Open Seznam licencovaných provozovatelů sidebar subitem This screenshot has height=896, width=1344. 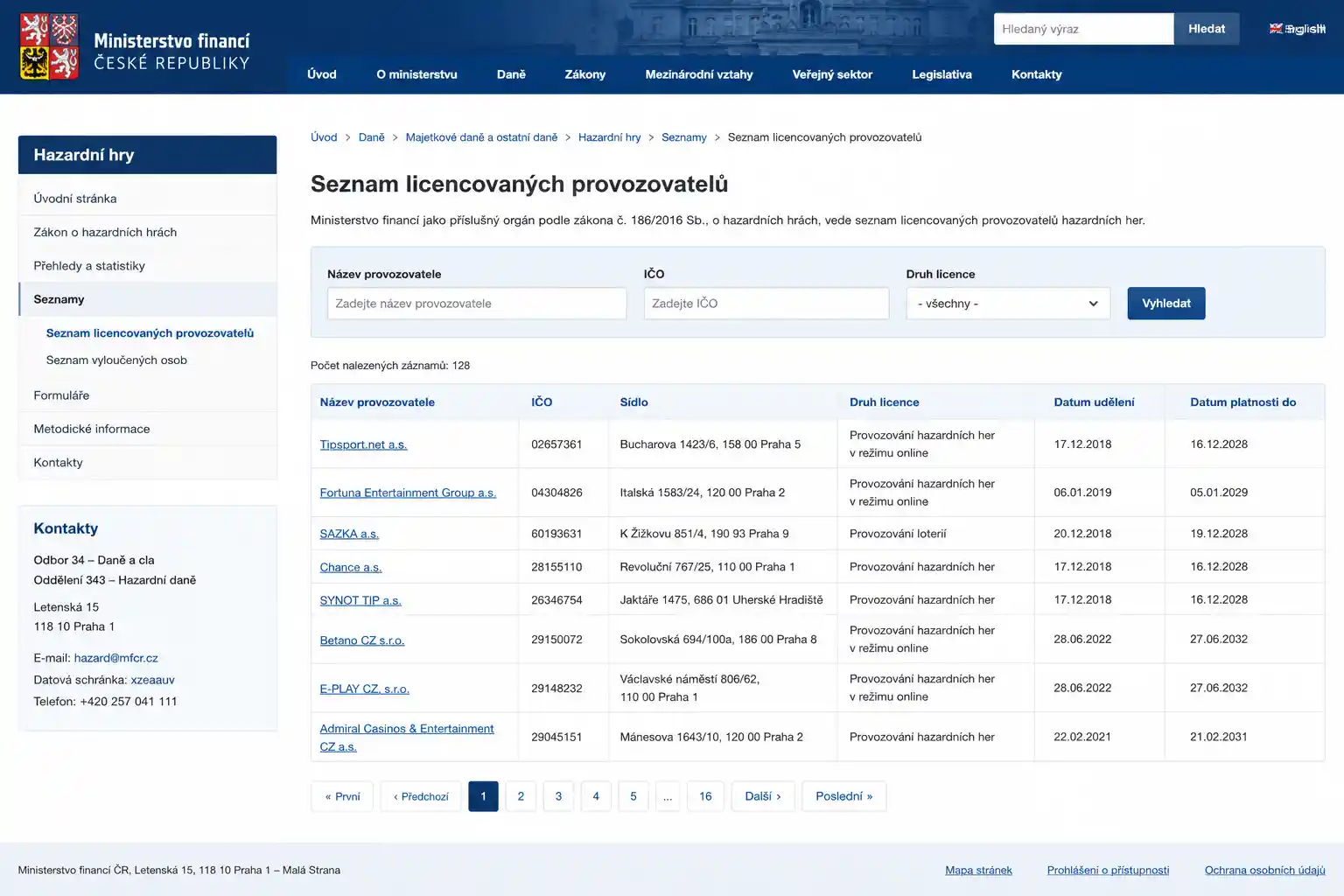150,333
